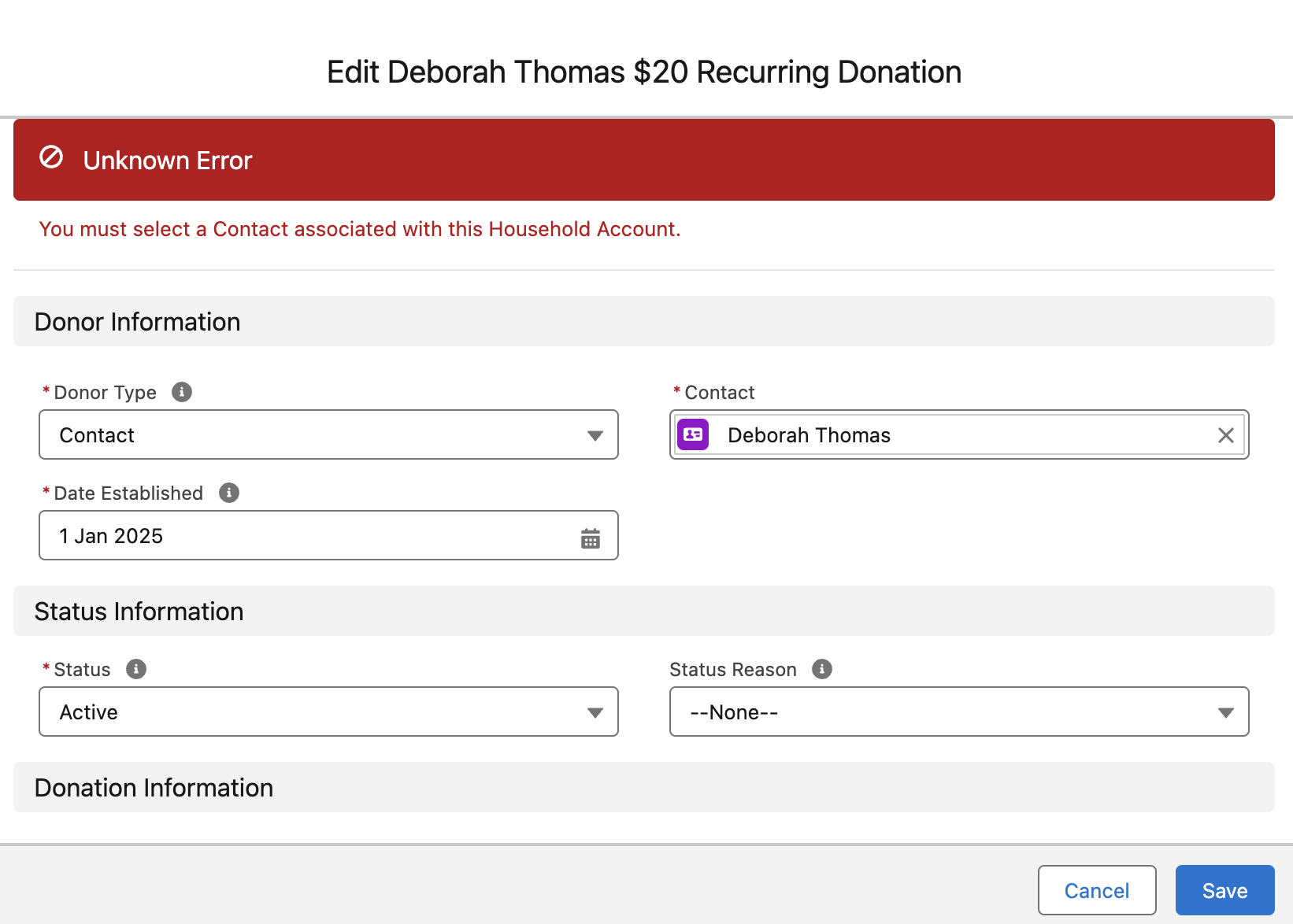Viewport: 1293px width, 924px height.
Task: Clear the Deborah Thomas contact selection
Action: pyautogui.click(x=1225, y=435)
